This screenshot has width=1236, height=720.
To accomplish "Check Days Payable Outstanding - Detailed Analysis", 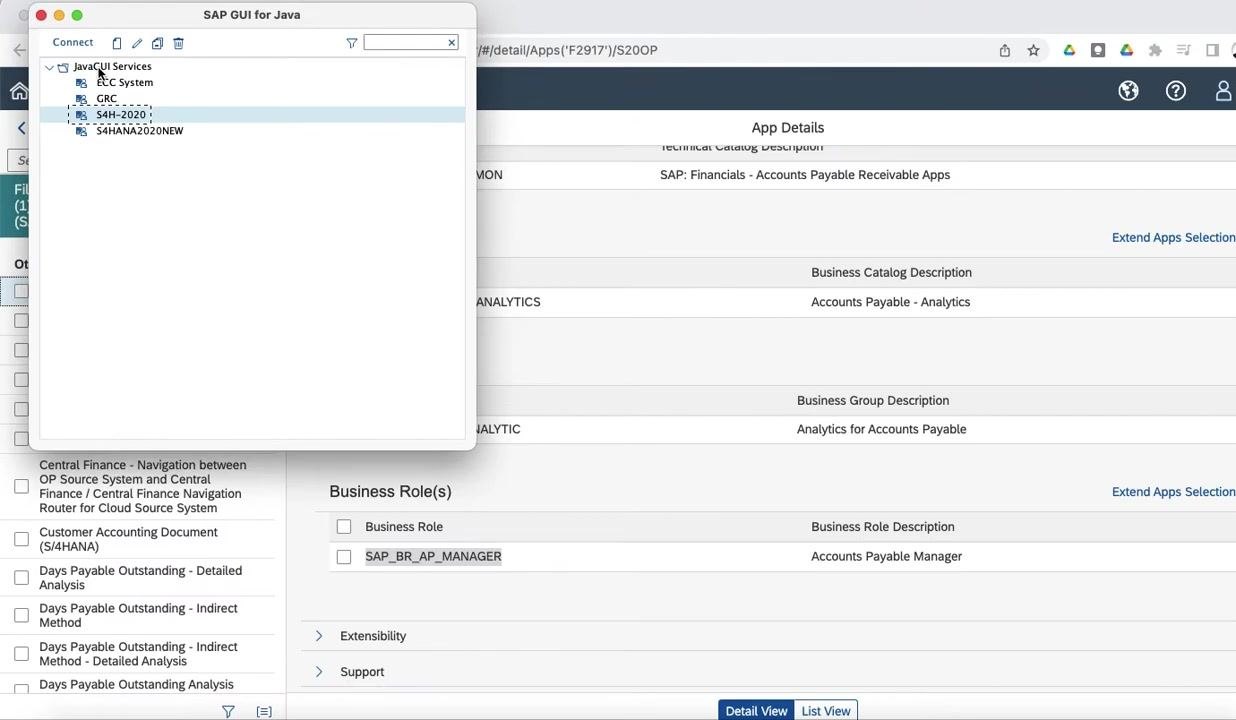I will (21, 577).
